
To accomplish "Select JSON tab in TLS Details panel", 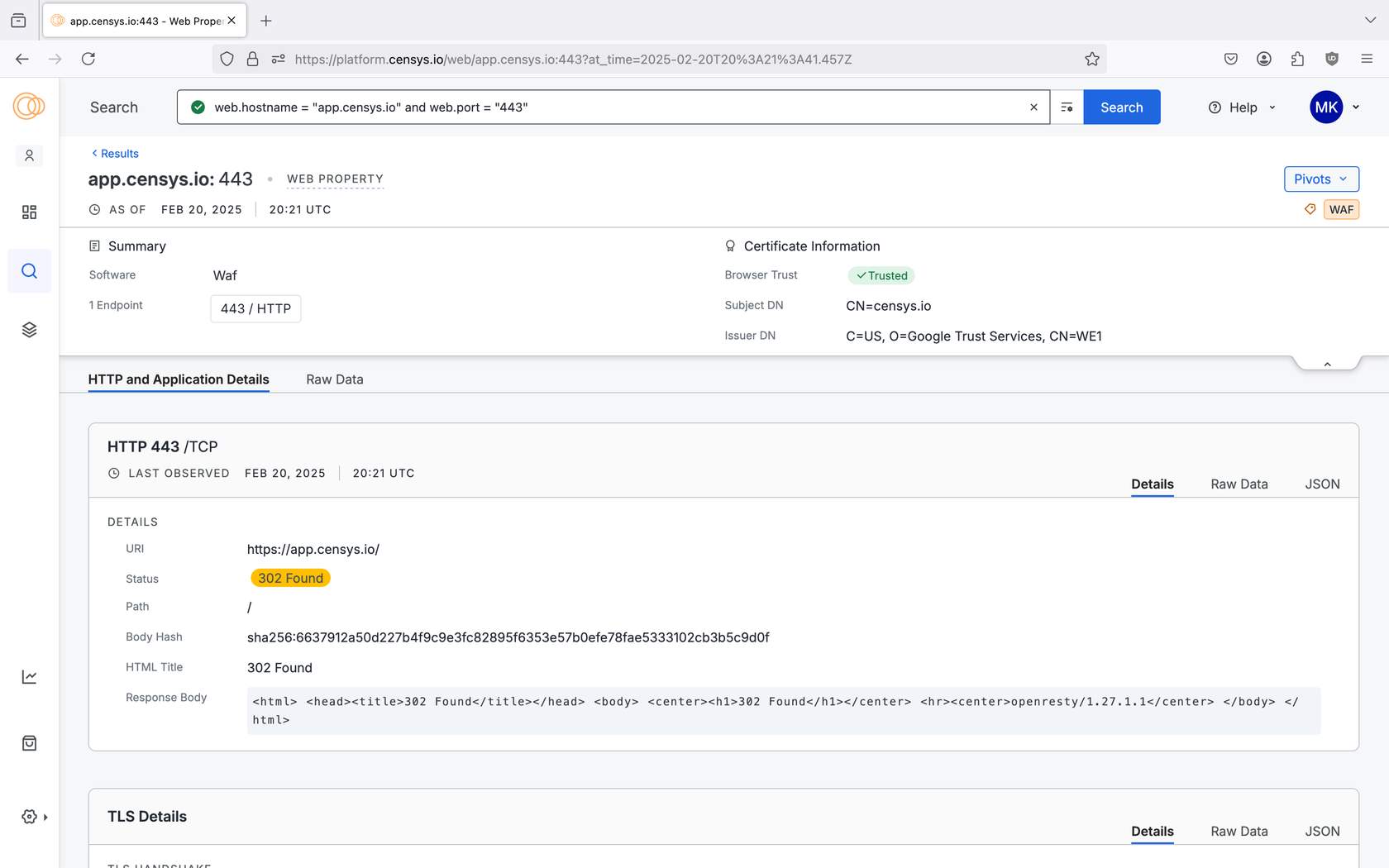I will [x=1323, y=832].
